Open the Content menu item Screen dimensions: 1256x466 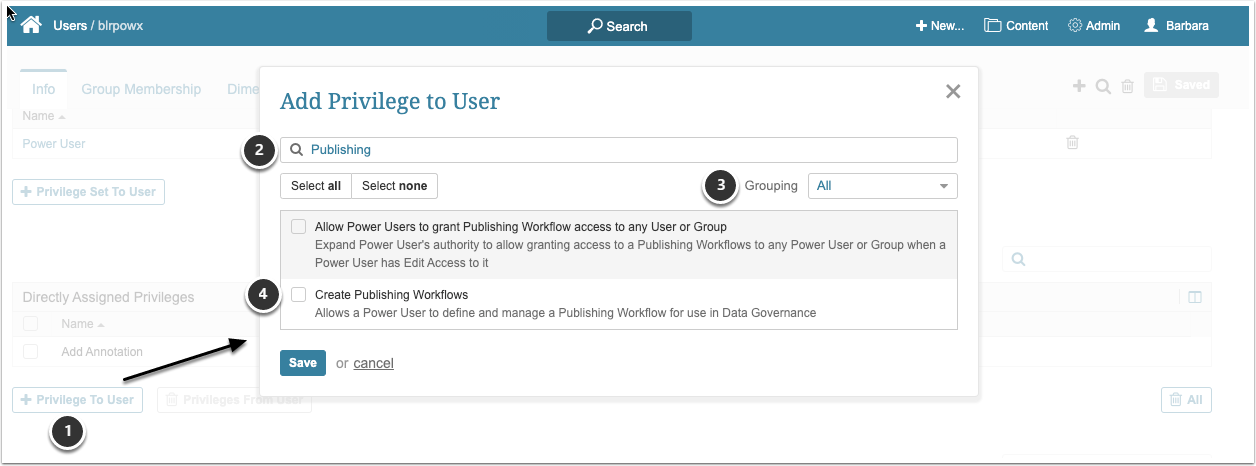pyautogui.click(x=1016, y=26)
